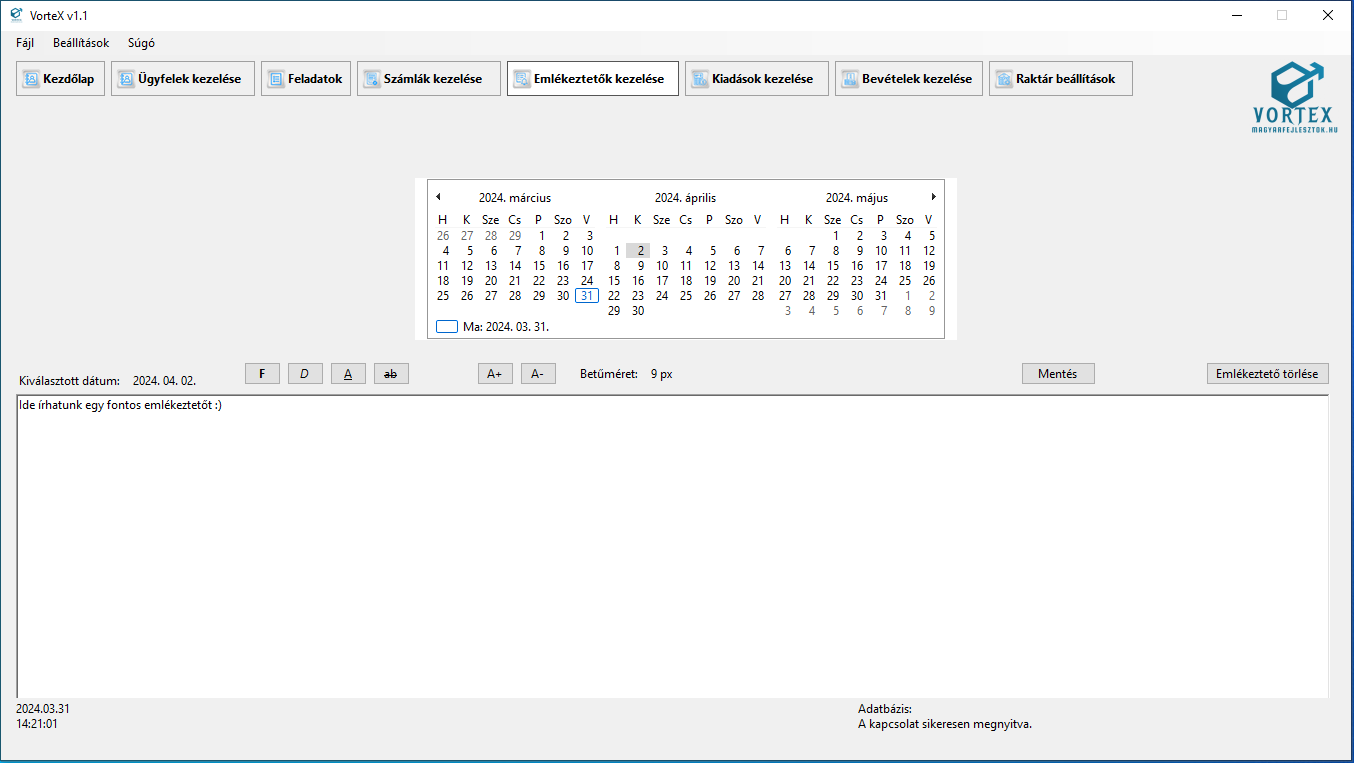1354x763 pixels.
Task: Open Raktár beállítások warehouse settings
Action: coord(1060,79)
